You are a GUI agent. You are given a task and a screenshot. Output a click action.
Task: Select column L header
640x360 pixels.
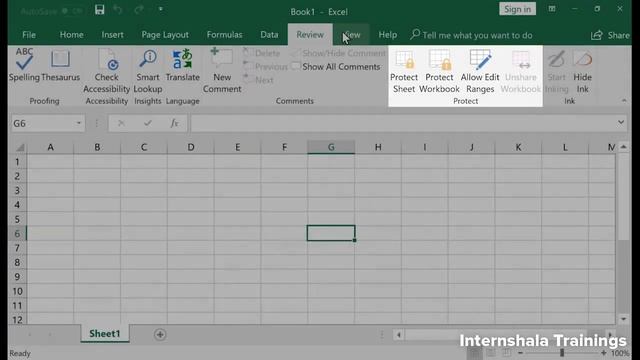tap(565, 147)
